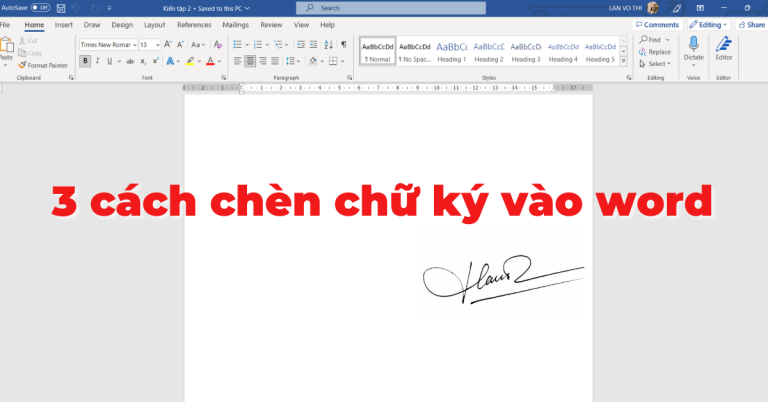Open the Change Case Aa dropdown
Image resolution: width=768 pixels, height=402 pixels.
(198, 45)
